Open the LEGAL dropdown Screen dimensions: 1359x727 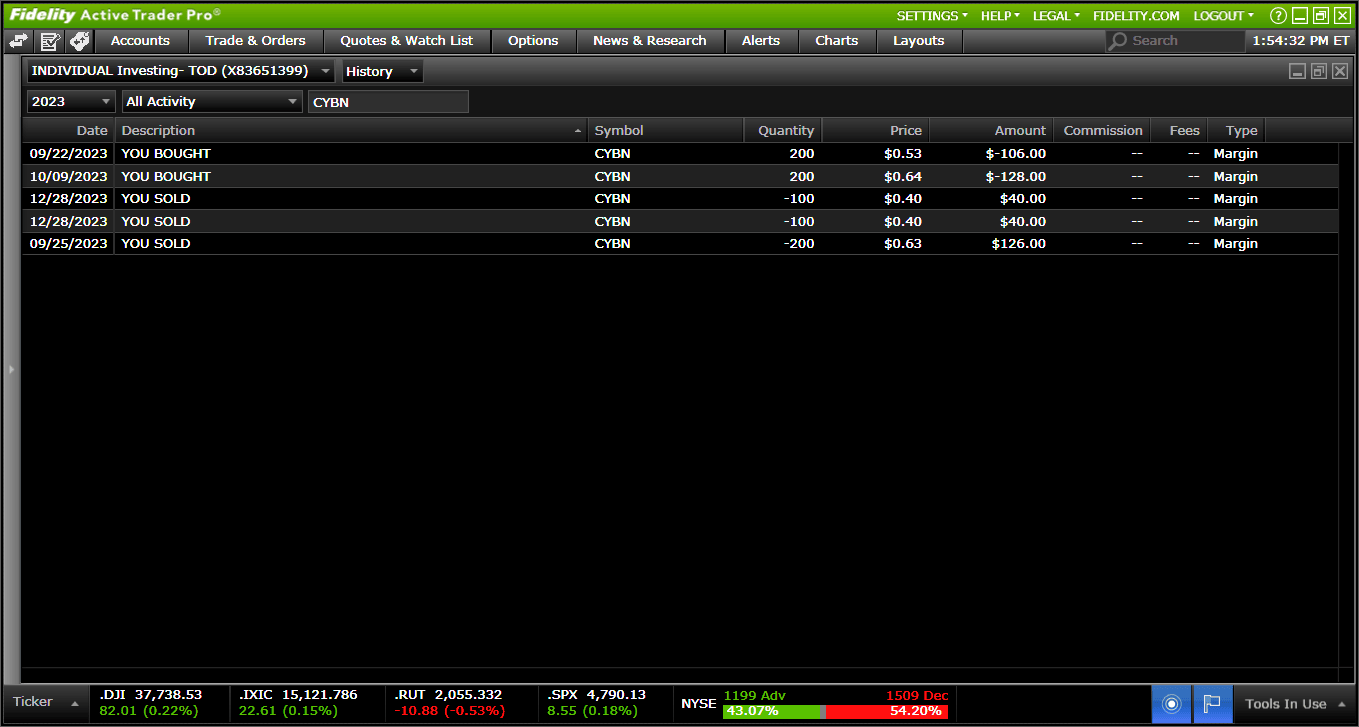click(x=1056, y=16)
